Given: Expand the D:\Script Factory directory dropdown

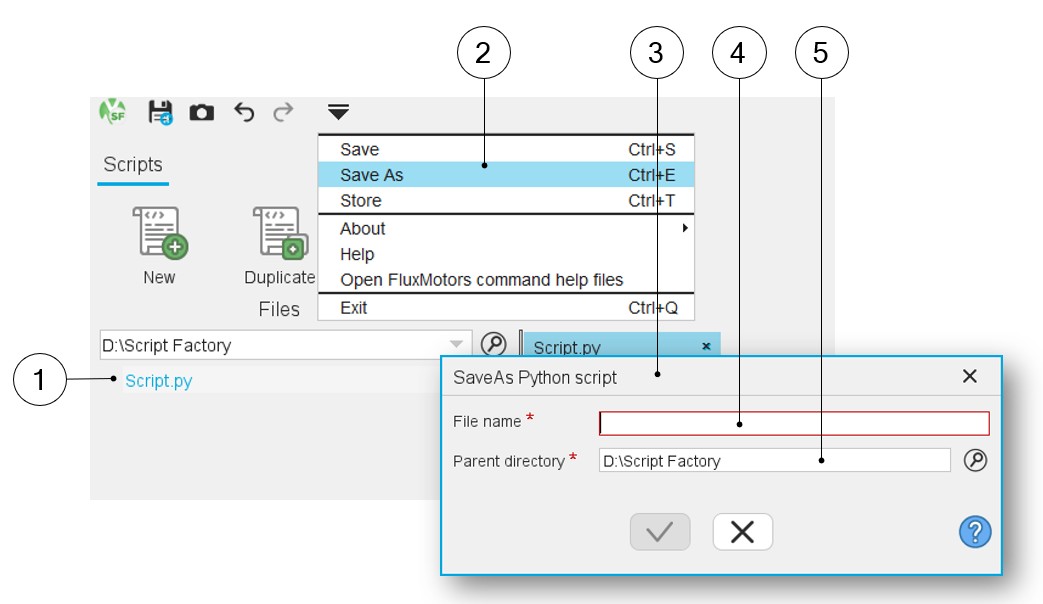Looking at the screenshot, I should coord(456,345).
